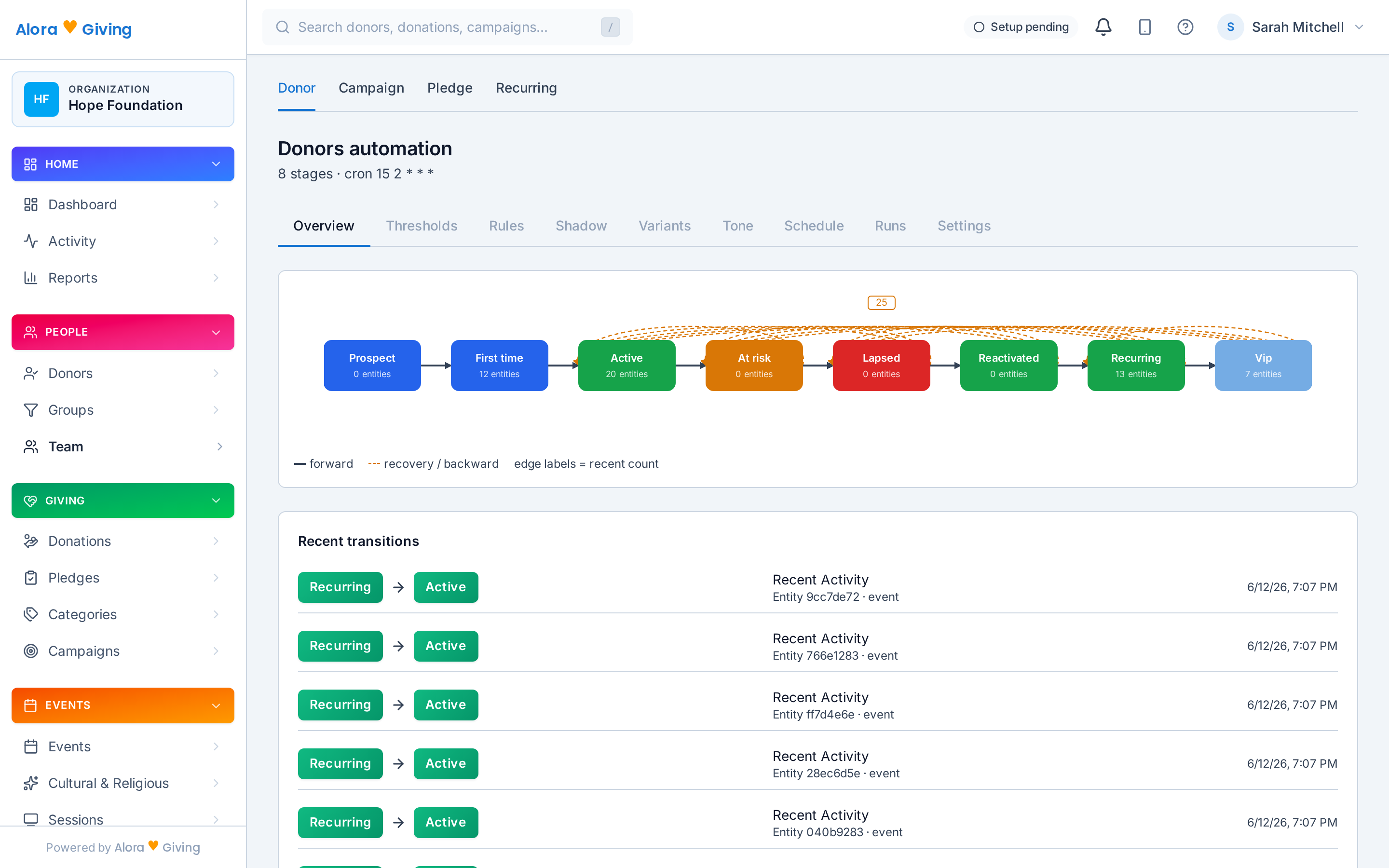Click the Donations hand-heart icon
Image resolution: width=1389 pixels, height=868 pixels.
tap(30, 541)
